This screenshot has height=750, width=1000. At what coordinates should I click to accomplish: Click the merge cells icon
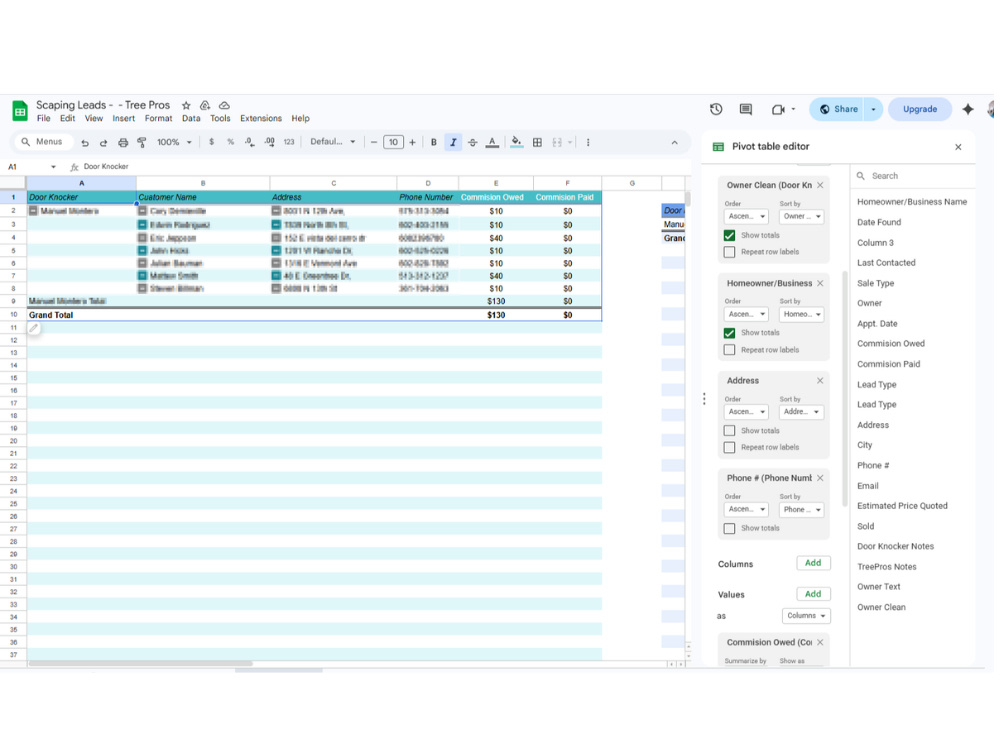tap(557, 142)
